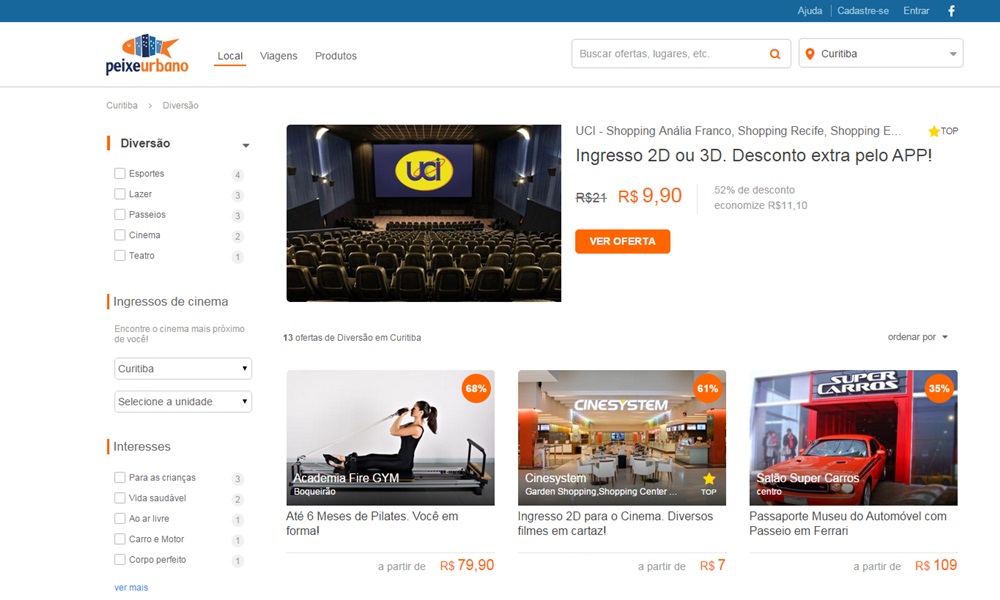Click the 61% discount badge on Cinesystem card
1000x600 pixels.
[x=707, y=388]
